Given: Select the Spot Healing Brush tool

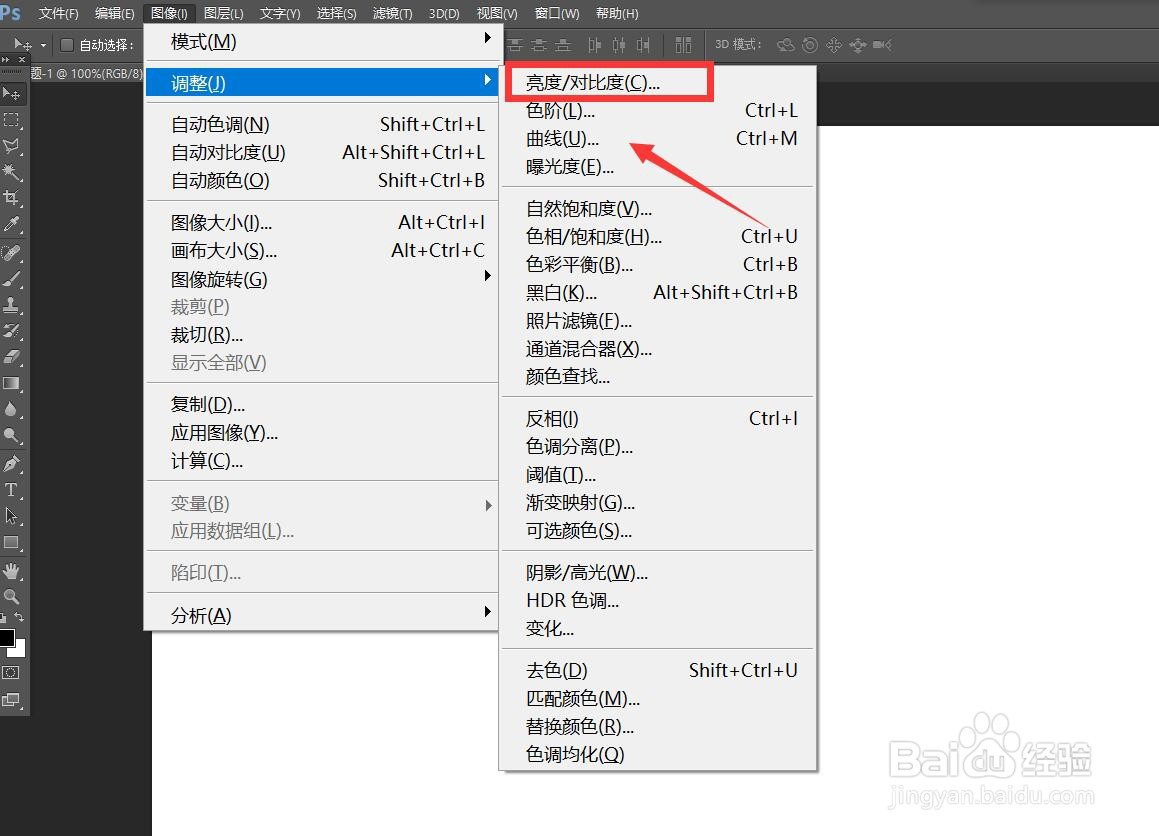Looking at the screenshot, I should (12, 253).
